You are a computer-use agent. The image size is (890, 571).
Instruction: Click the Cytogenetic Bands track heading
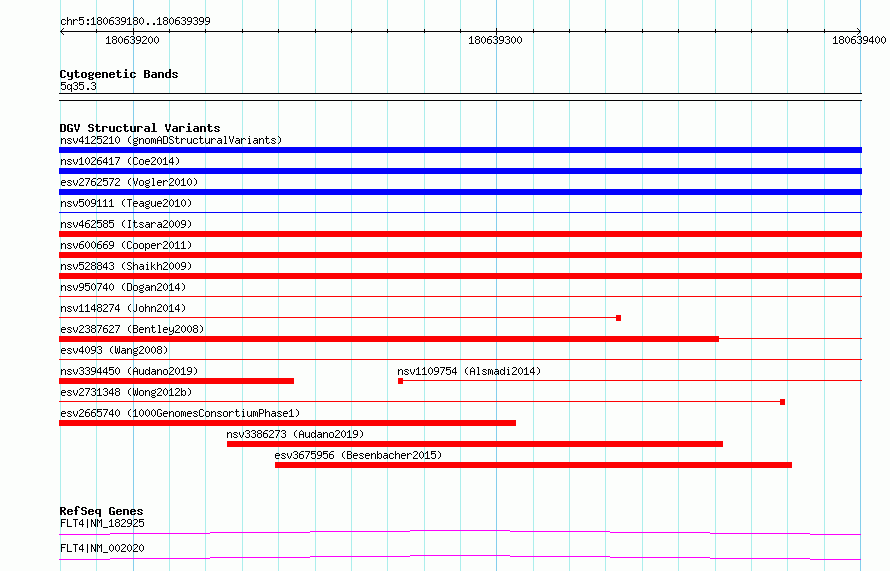119,74
